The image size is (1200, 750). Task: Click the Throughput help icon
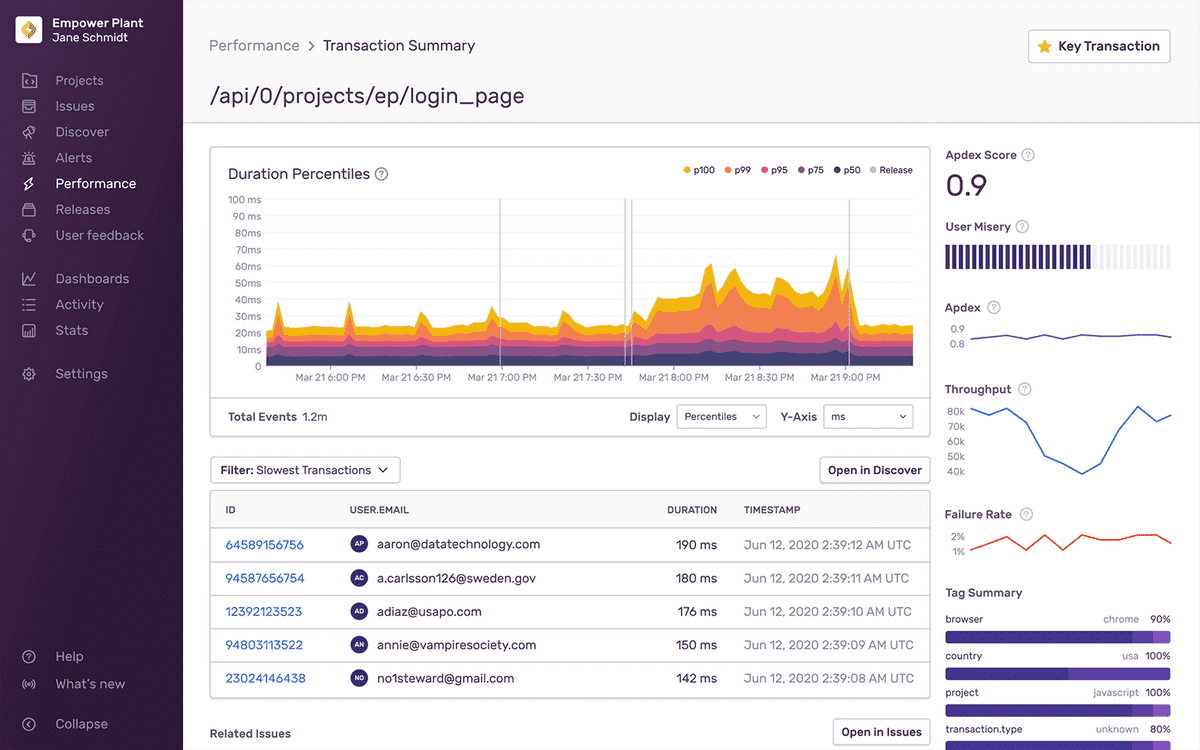coord(1024,389)
